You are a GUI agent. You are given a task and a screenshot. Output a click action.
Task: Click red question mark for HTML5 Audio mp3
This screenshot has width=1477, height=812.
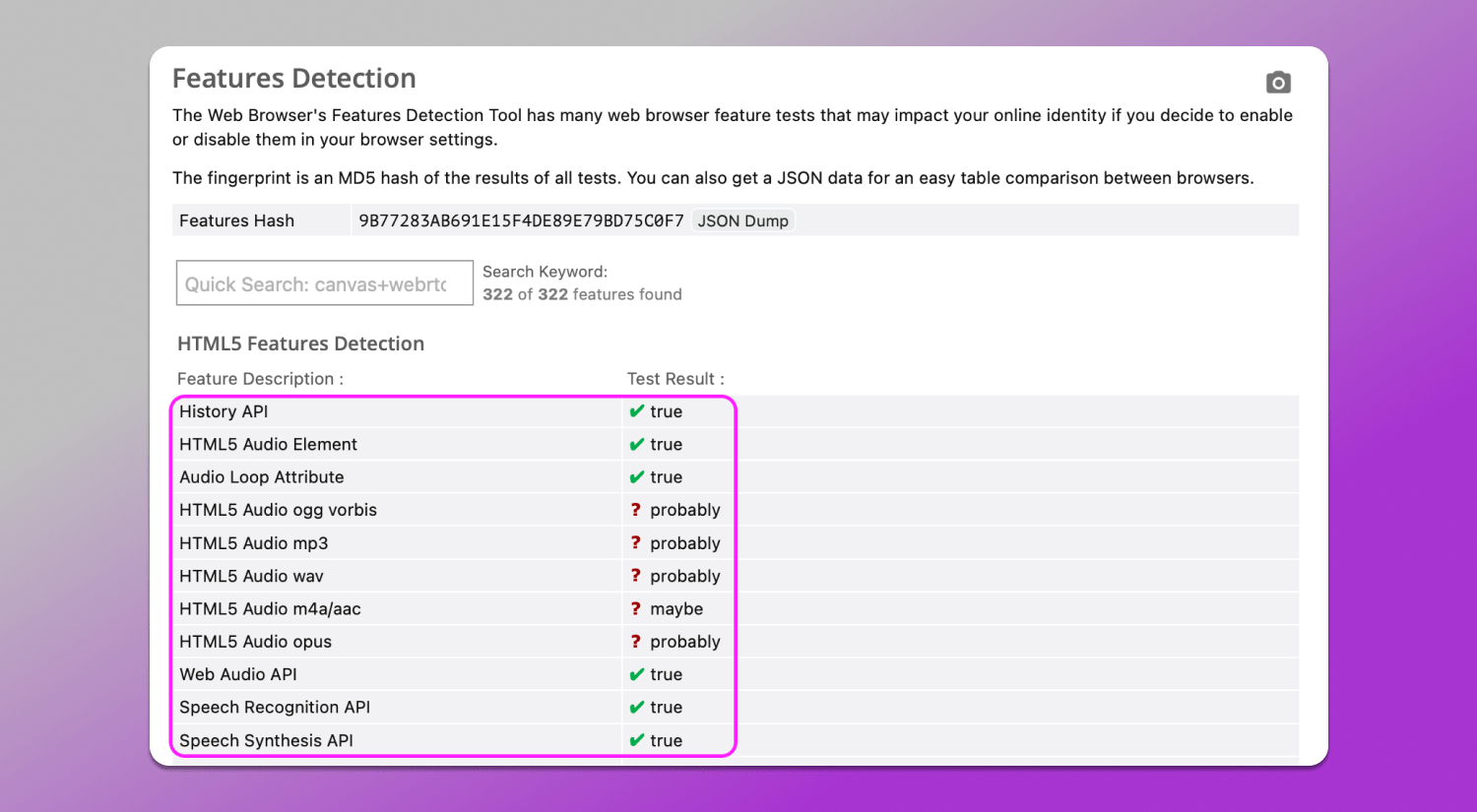[636, 542]
